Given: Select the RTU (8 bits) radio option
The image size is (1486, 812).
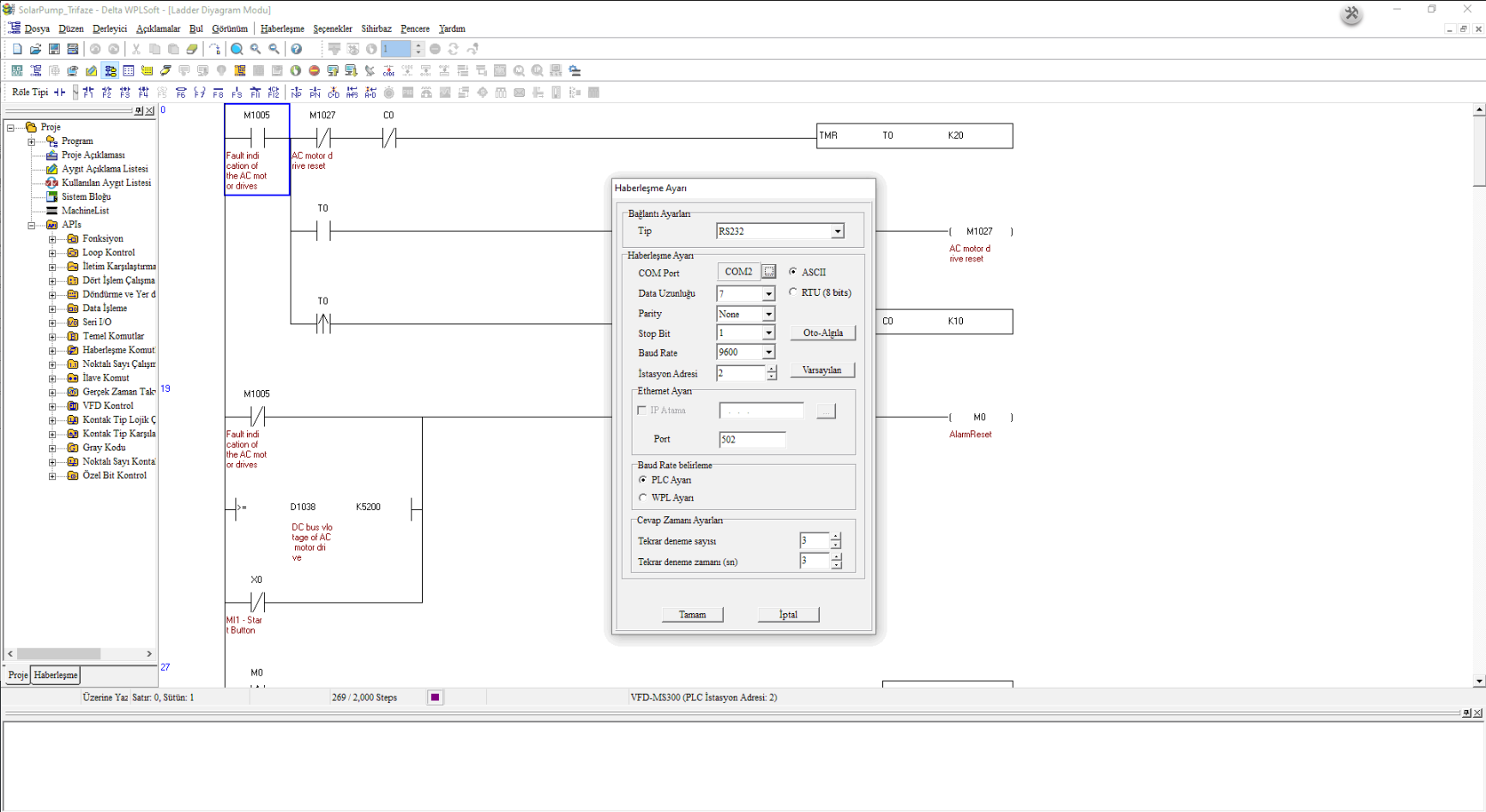Looking at the screenshot, I should click(793, 292).
